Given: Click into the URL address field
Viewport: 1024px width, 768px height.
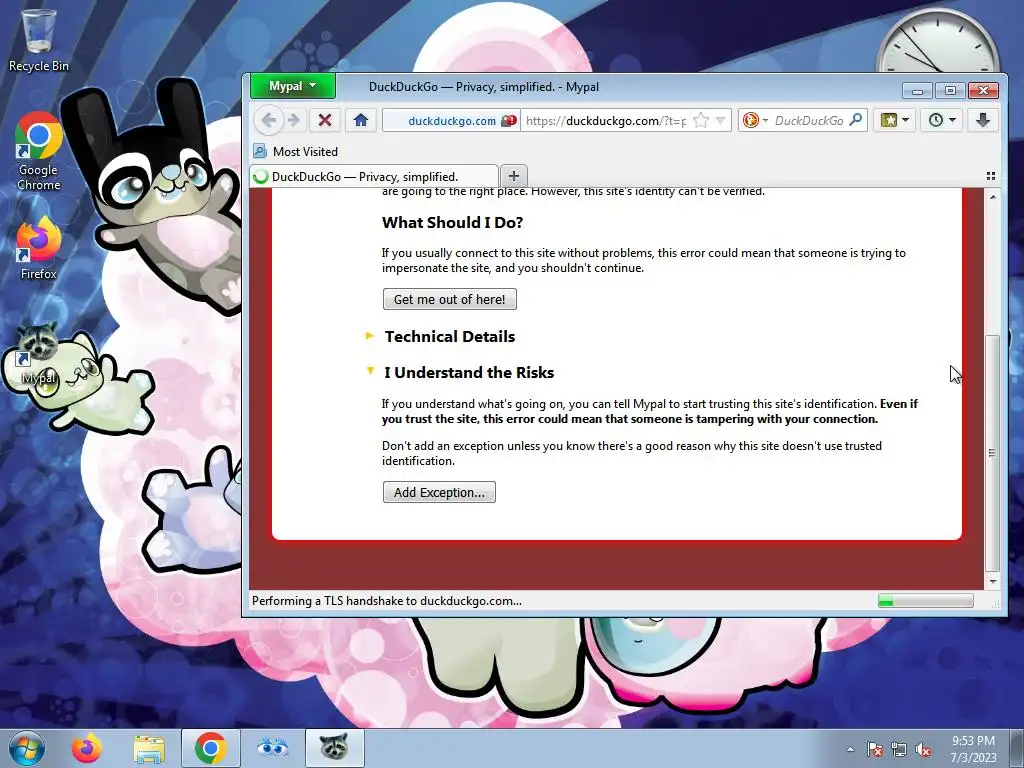Looking at the screenshot, I should point(606,121).
